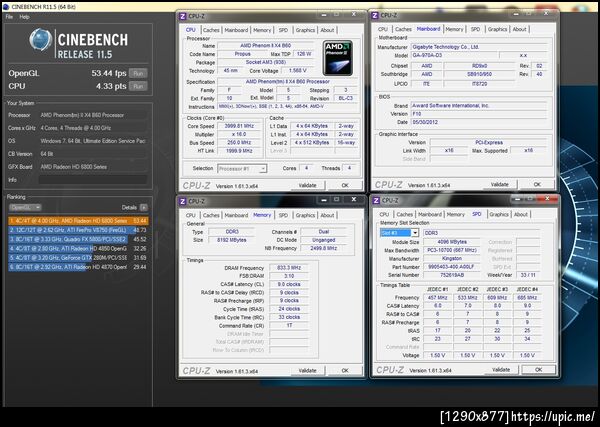Image resolution: width=600 pixels, height=427 pixels.
Task: Click the Max Bandwidth value PC3-10700
Action: click(452, 250)
